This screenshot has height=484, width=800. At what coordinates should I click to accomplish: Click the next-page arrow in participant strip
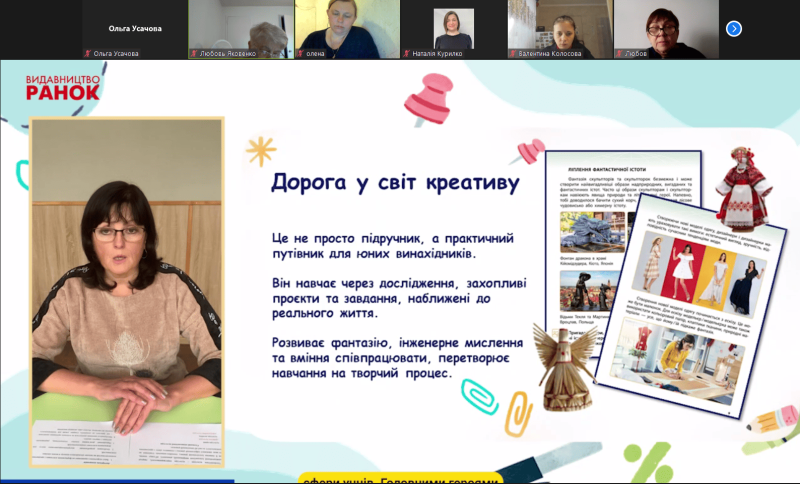point(733,29)
